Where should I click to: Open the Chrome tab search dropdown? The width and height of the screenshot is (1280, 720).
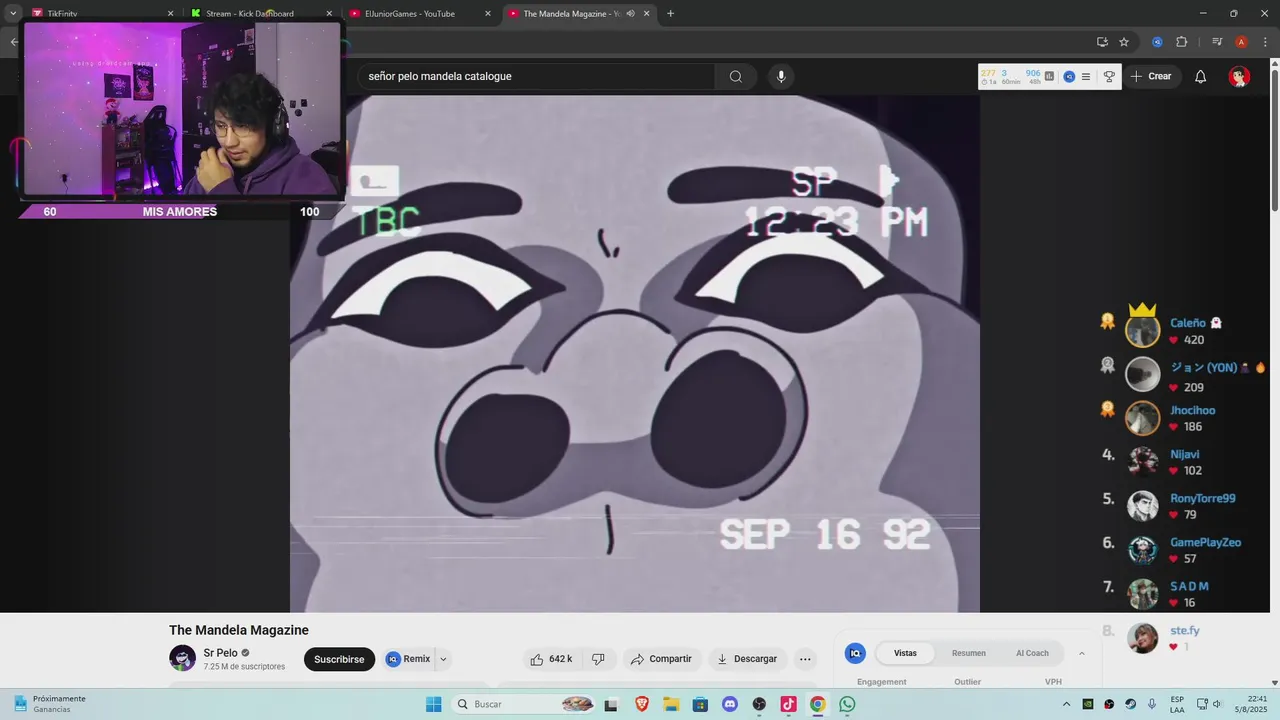tap(13, 14)
